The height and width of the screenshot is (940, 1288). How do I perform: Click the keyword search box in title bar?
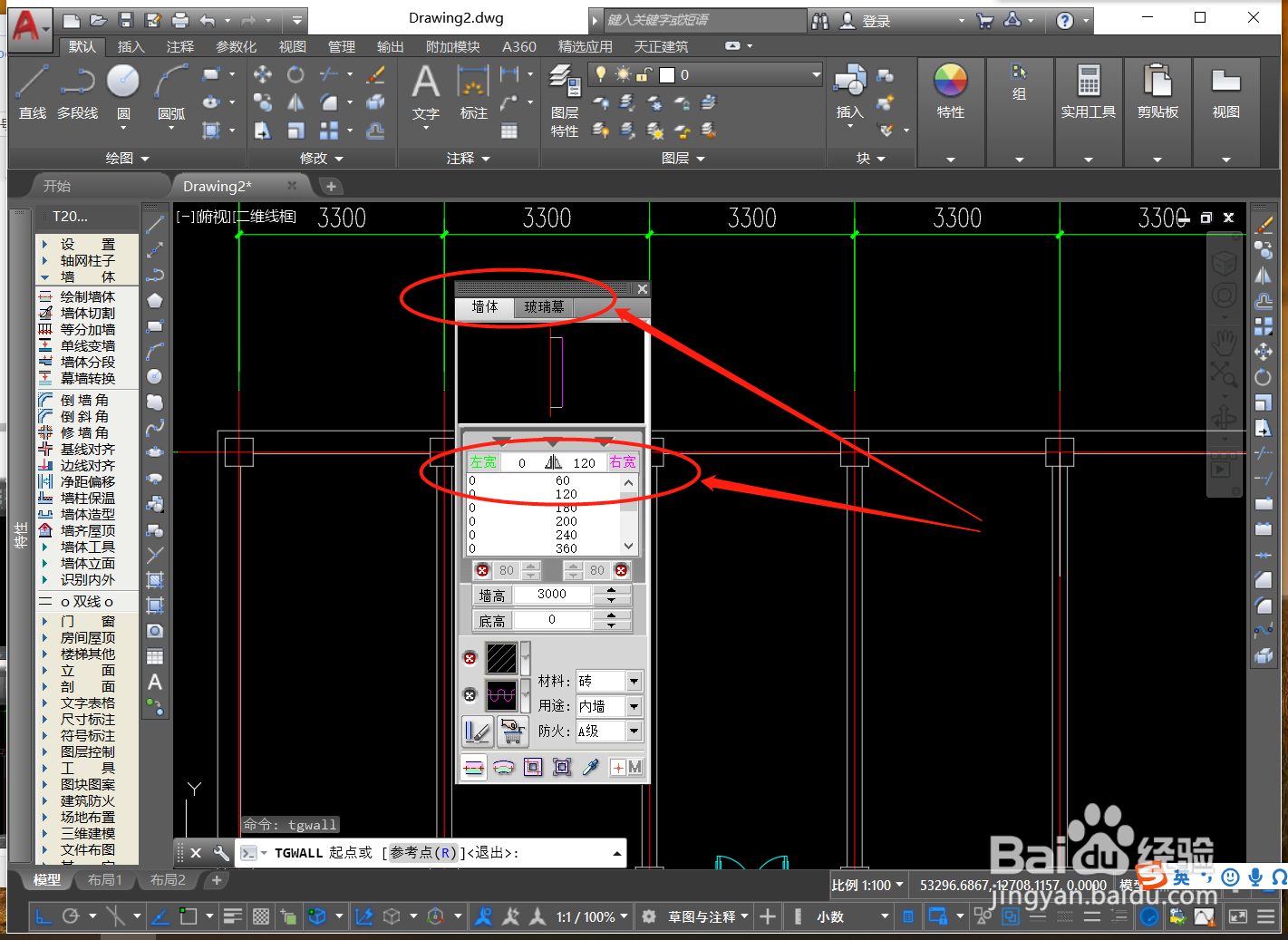[x=703, y=20]
